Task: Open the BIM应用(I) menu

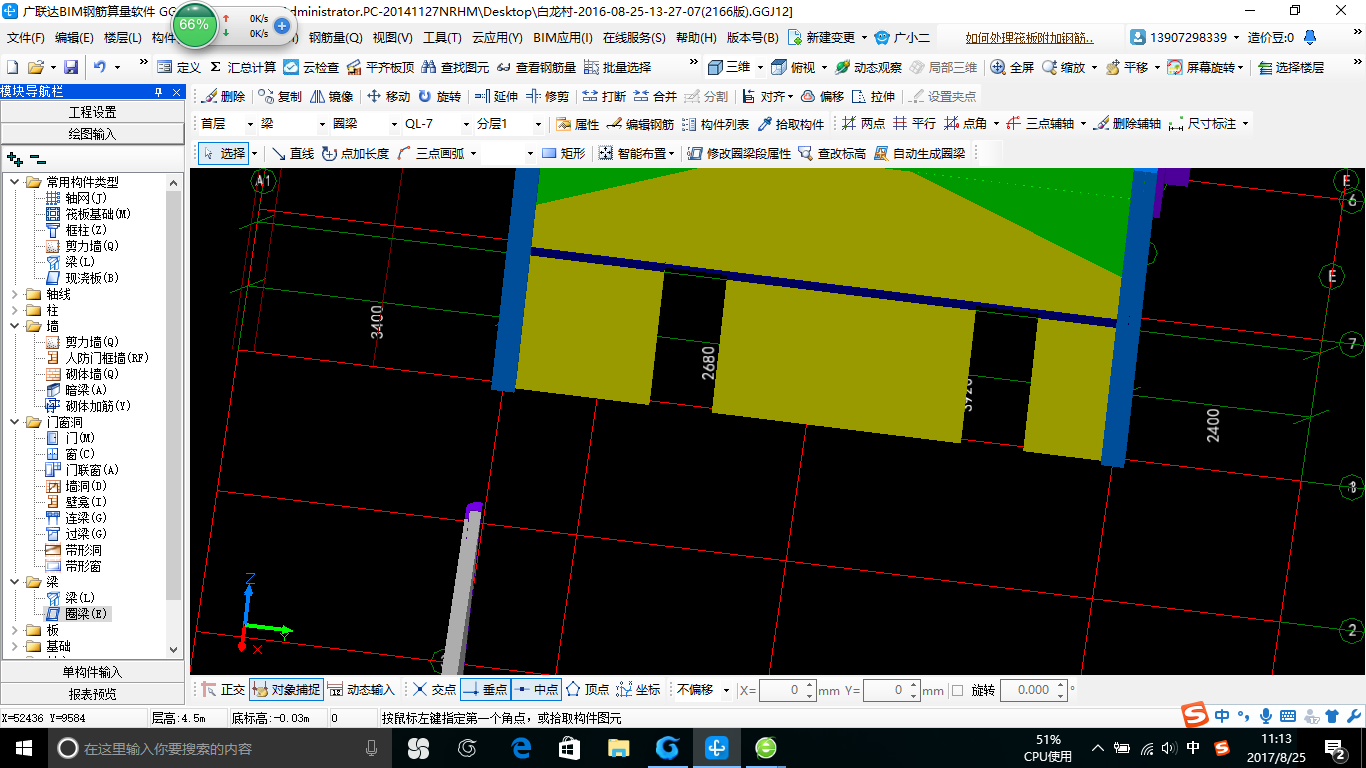Action: (562, 38)
